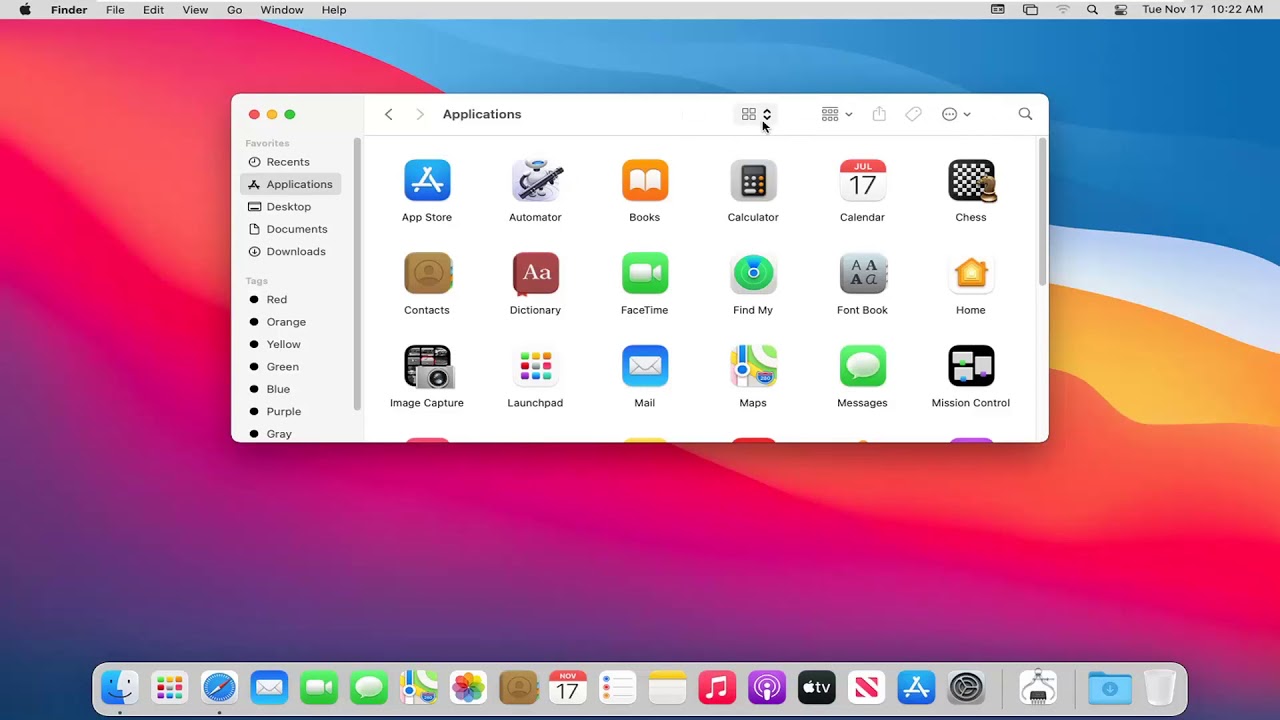Select Downloads in the sidebar

pyautogui.click(x=296, y=251)
